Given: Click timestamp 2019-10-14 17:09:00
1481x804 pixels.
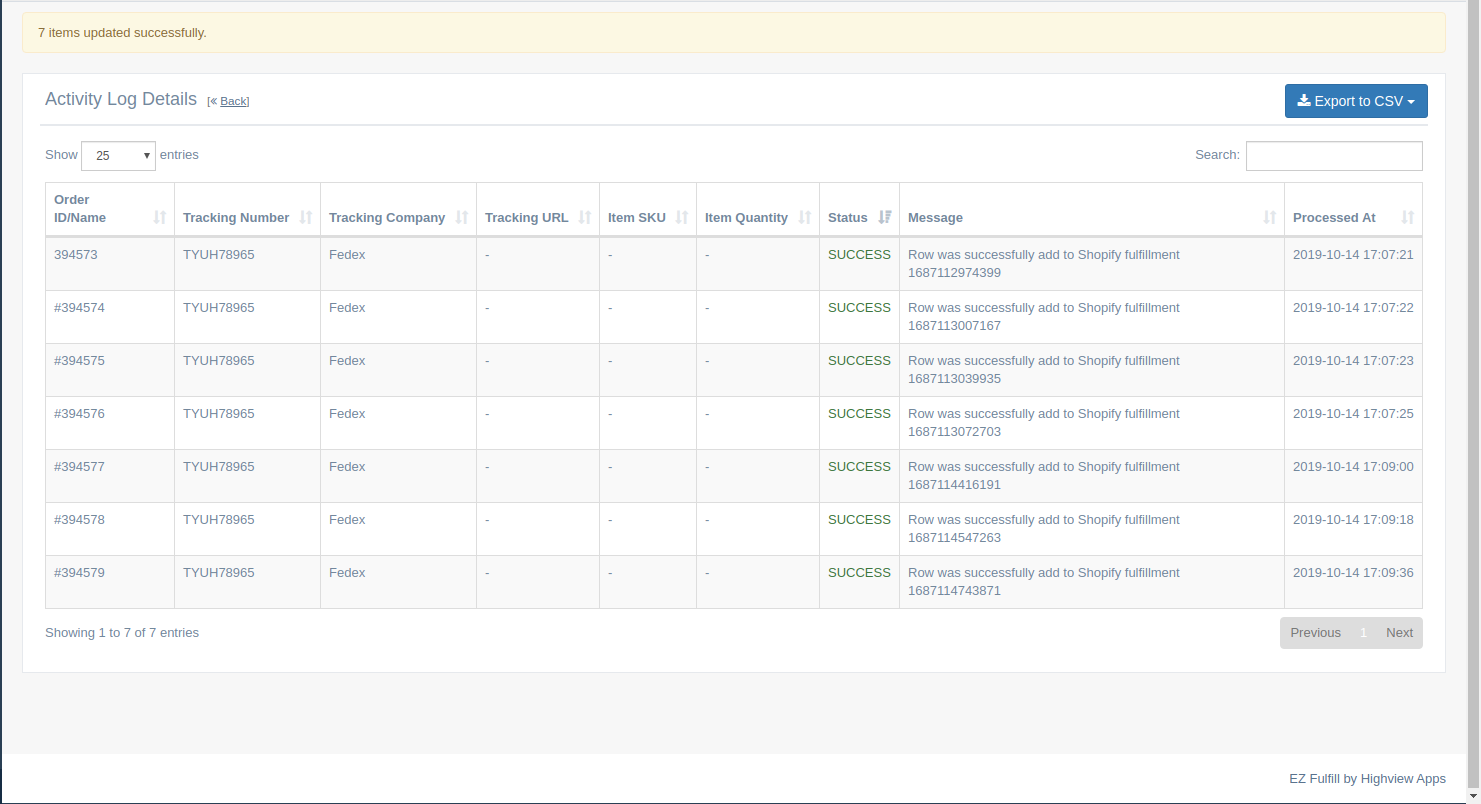Looking at the screenshot, I should pos(1353,467).
